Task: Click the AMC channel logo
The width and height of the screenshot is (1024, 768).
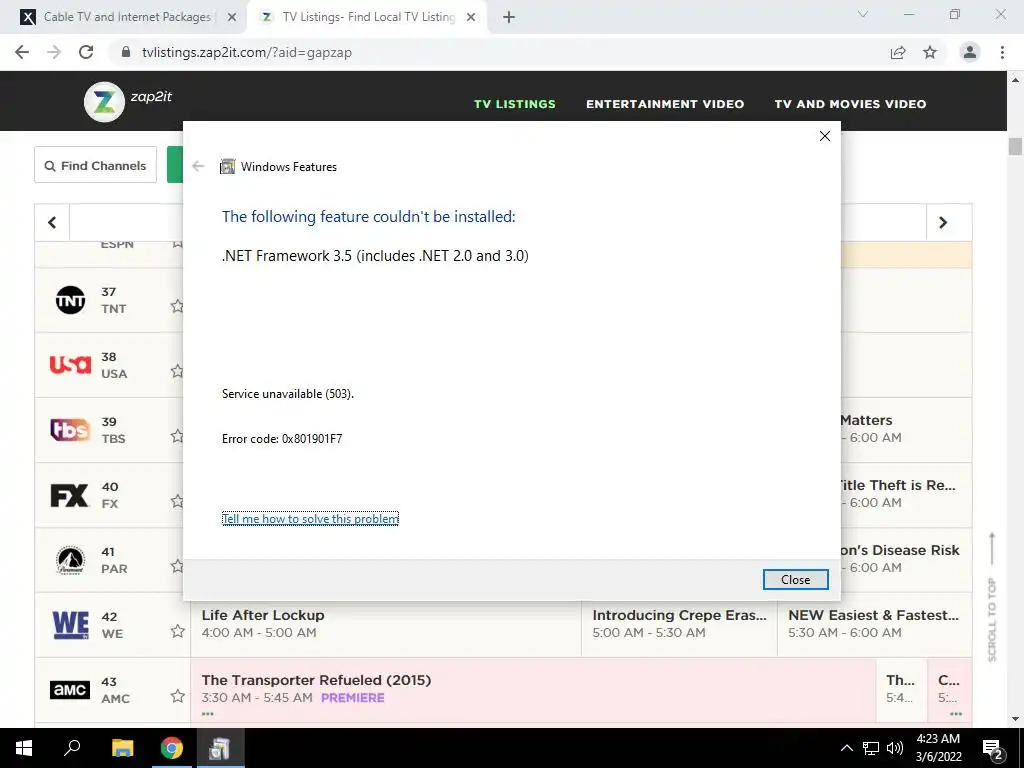Action: click(x=70, y=690)
